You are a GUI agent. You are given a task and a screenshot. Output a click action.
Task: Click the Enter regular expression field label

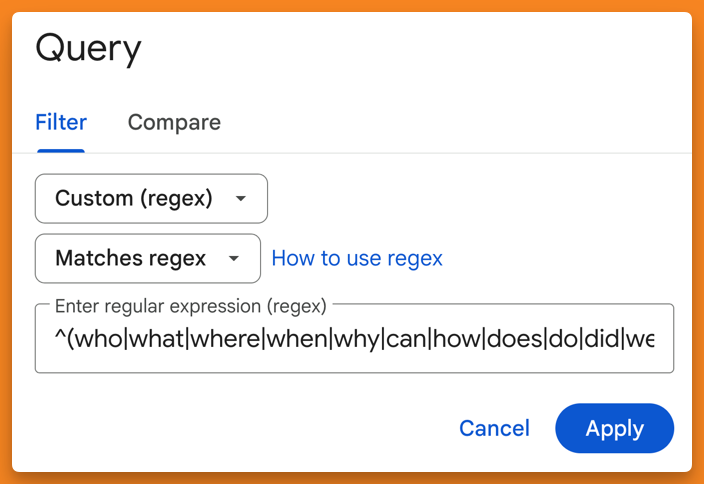pos(190,306)
